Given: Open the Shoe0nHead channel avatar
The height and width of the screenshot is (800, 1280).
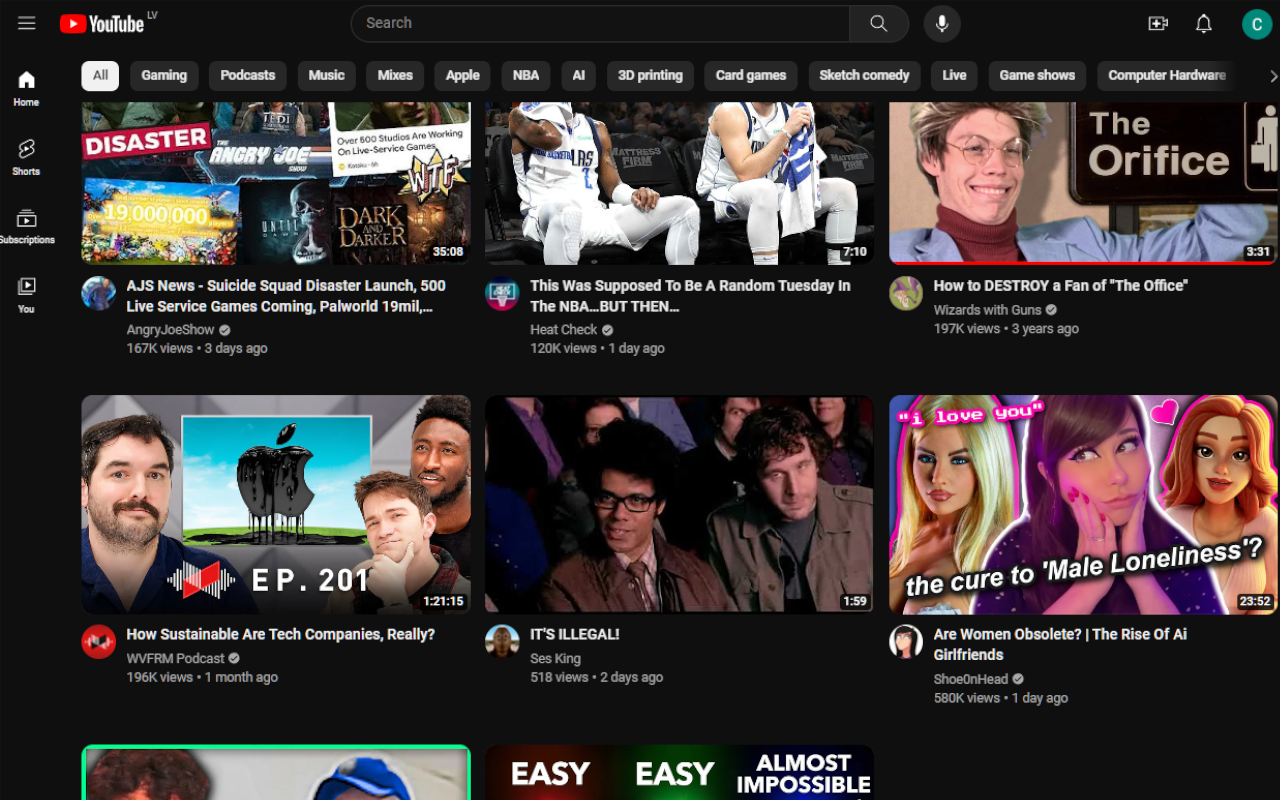Looking at the screenshot, I should (x=906, y=642).
